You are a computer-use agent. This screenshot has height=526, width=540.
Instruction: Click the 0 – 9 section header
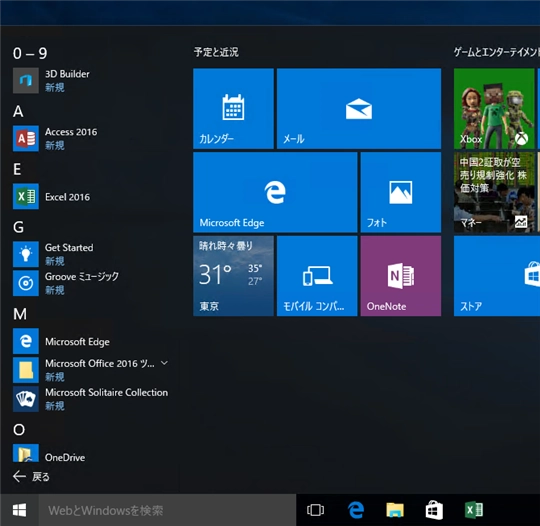30,53
